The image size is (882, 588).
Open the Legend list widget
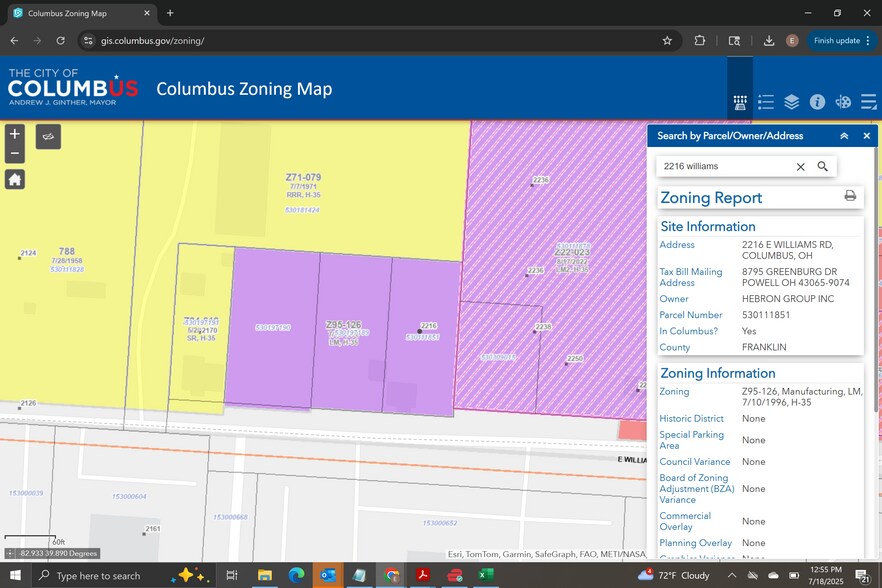(x=766, y=102)
